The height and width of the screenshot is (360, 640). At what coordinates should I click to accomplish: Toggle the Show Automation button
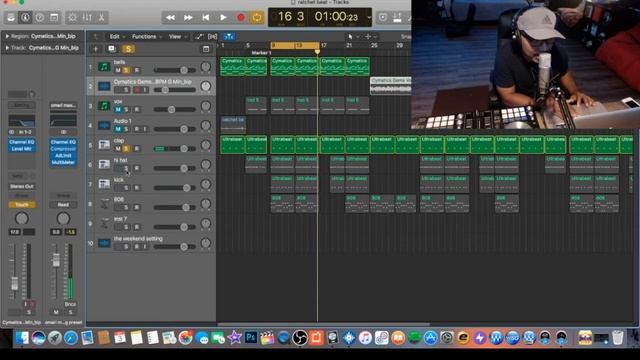(x=199, y=37)
